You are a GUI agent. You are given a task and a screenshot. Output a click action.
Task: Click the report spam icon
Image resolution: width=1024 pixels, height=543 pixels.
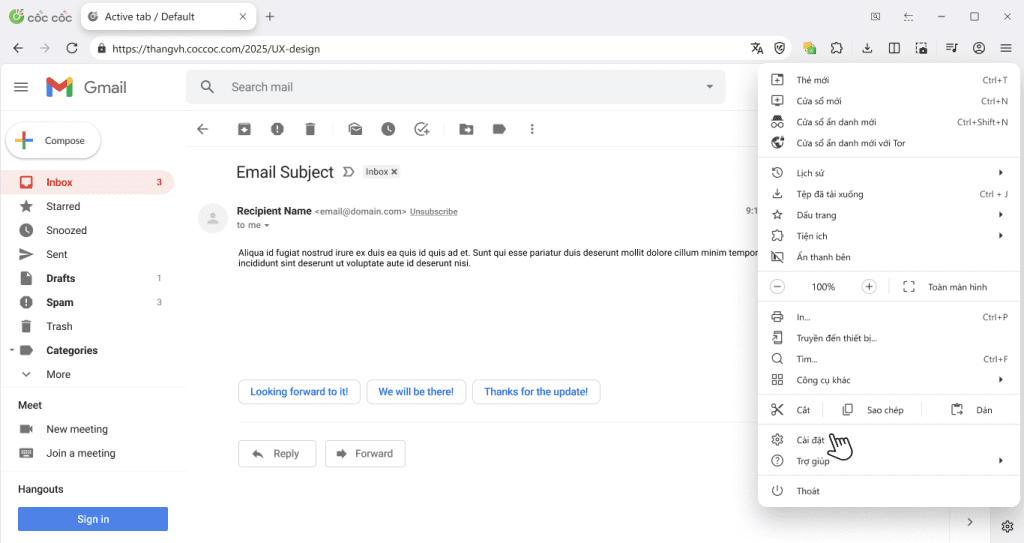point(277,129)
